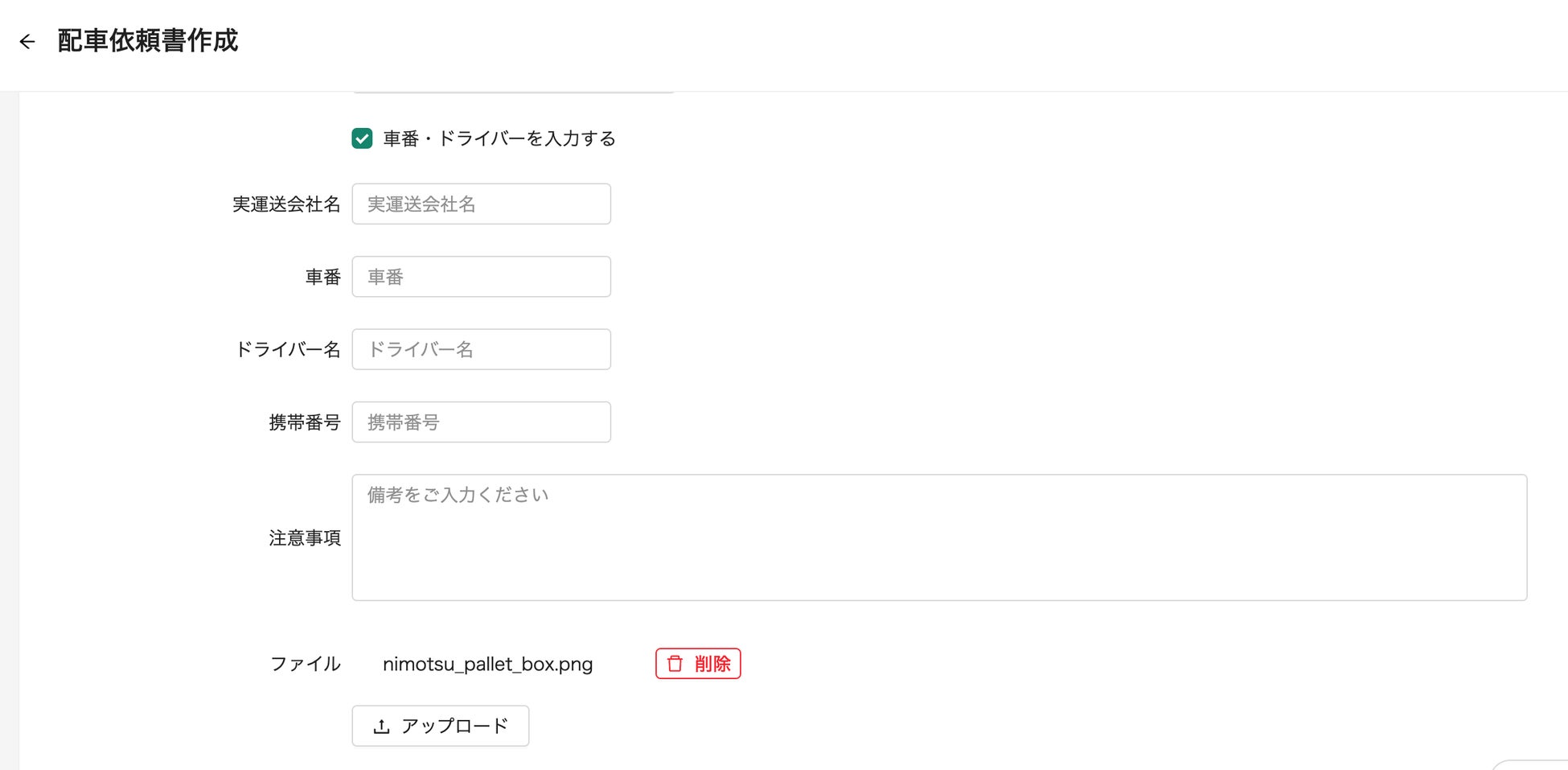Click the upload arrow icon
The height and width of the screenshot is (770, 1568).
coord(382,727)
